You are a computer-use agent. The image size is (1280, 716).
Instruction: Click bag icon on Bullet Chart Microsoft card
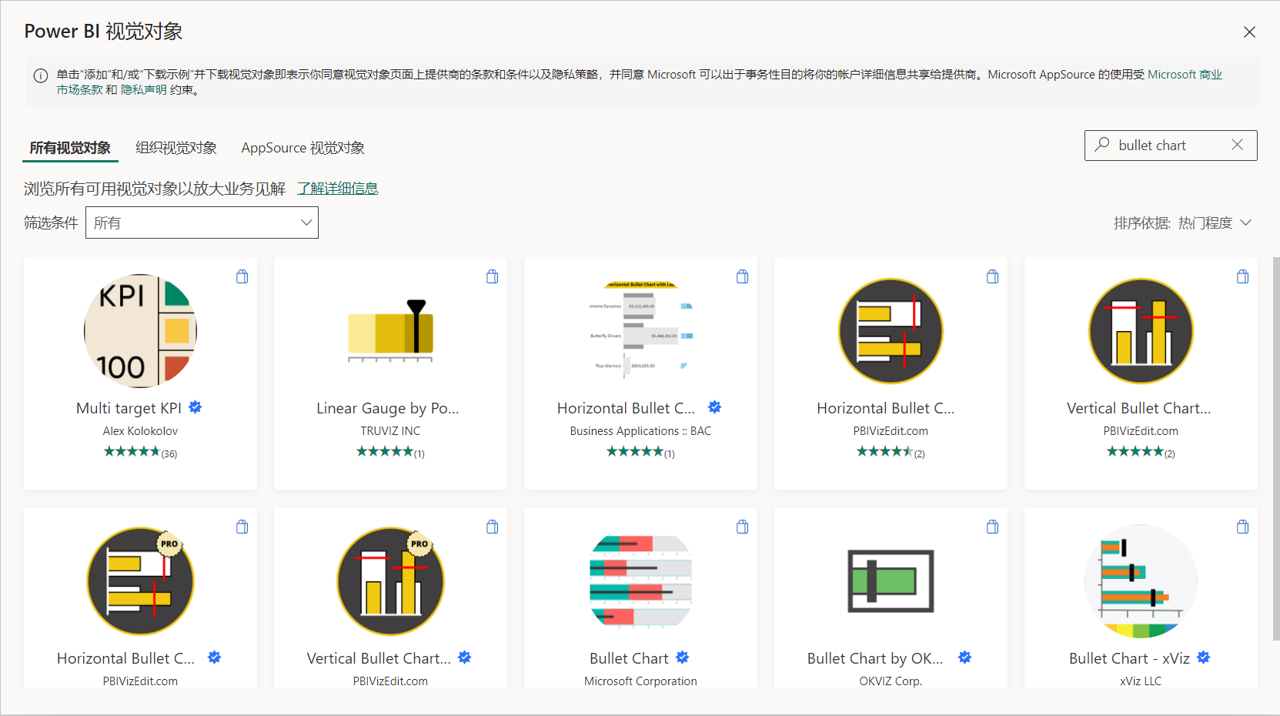pyautogui.click(x=742, y=526)
